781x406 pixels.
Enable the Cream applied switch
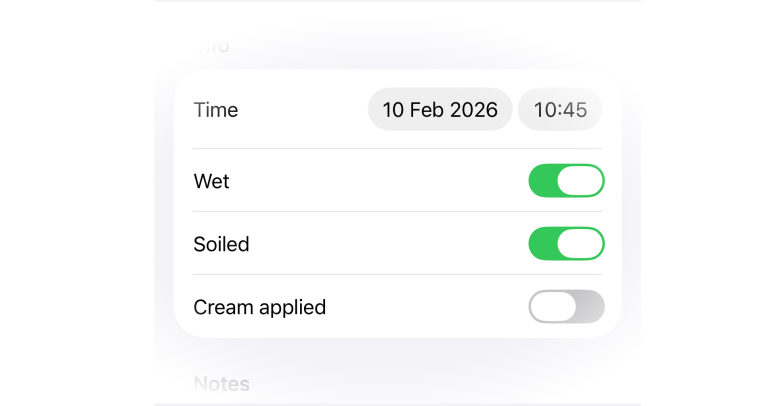[x=566, y=307]
